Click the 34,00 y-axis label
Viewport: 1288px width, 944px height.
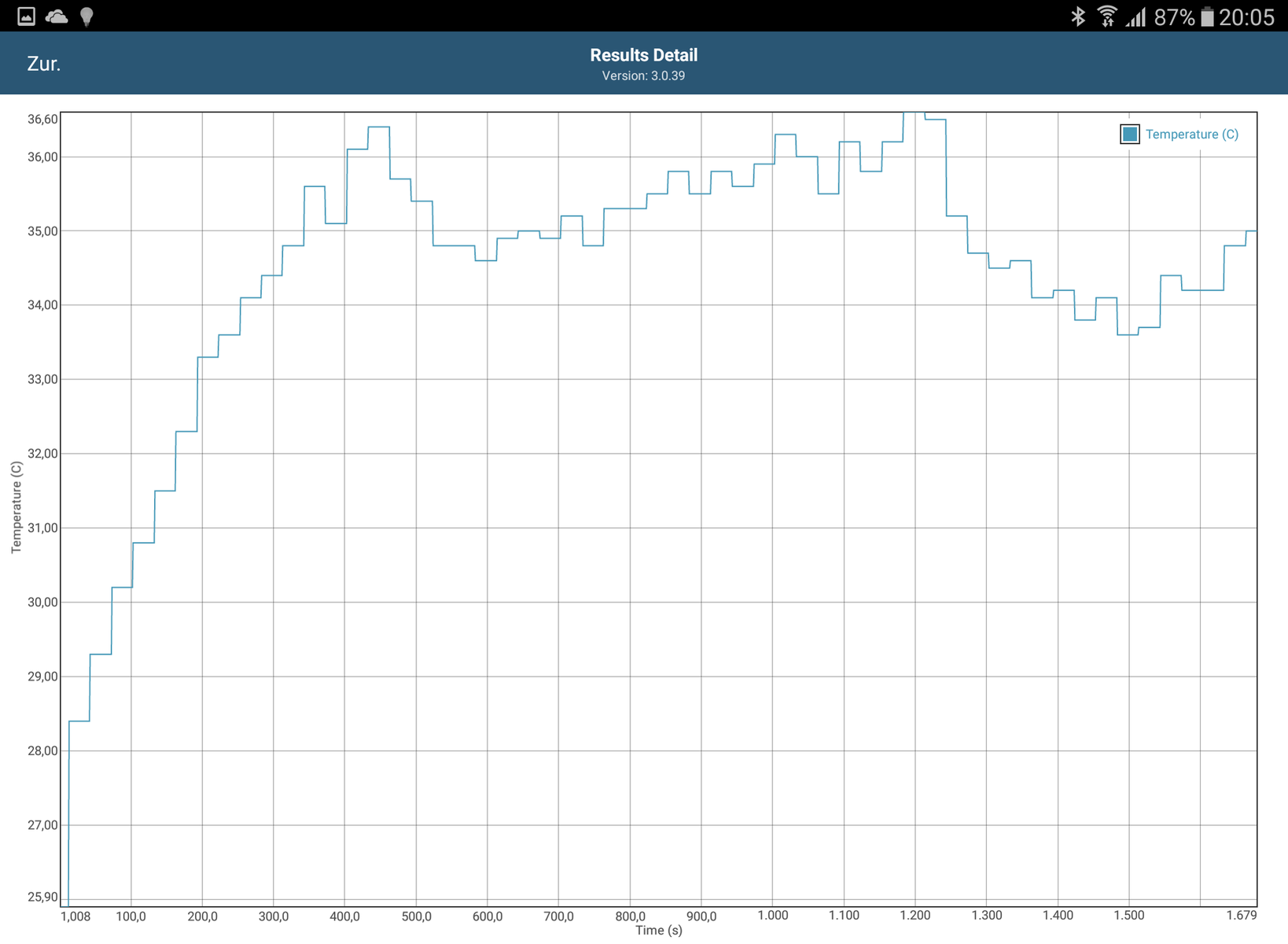(42, 305)
